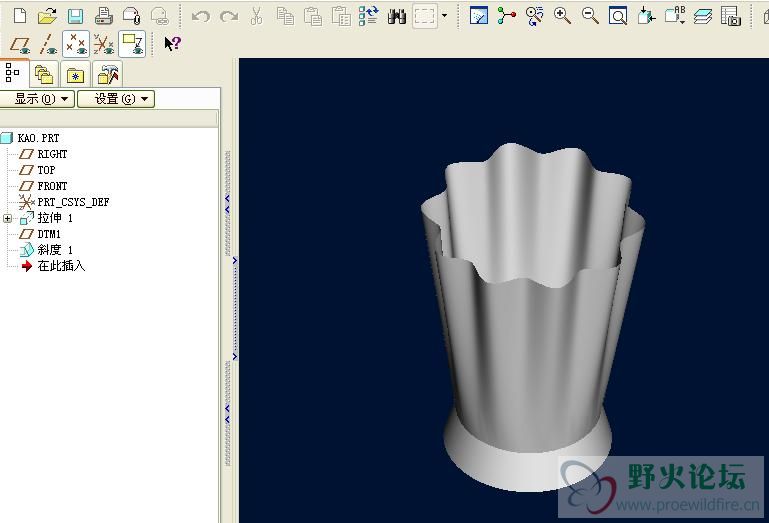Create a new file with New icon
Screen dimensions: 769x523
pos(20,16)
